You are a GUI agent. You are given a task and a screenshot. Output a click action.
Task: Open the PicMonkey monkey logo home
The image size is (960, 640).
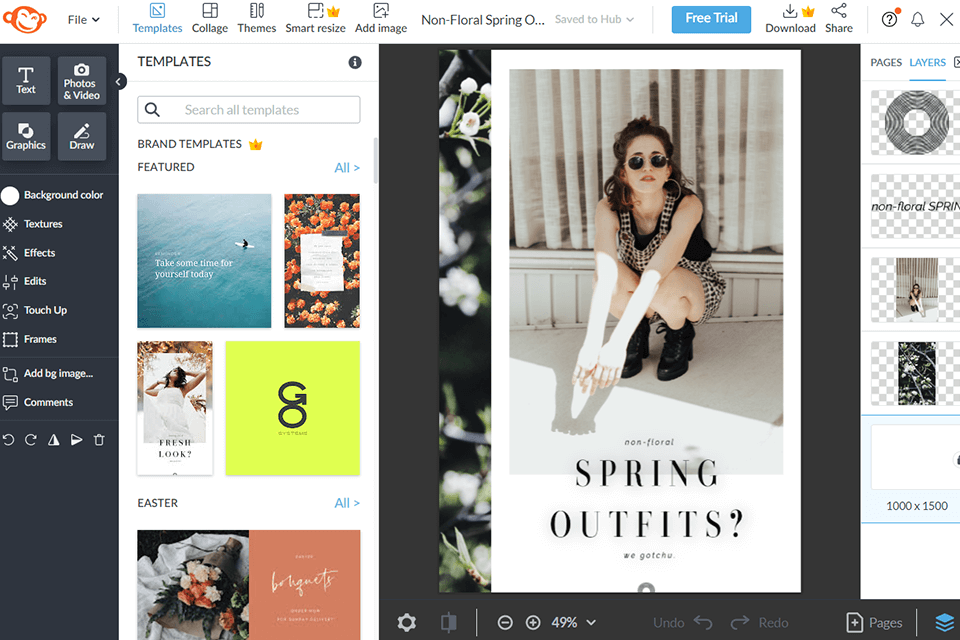point(24,19)
